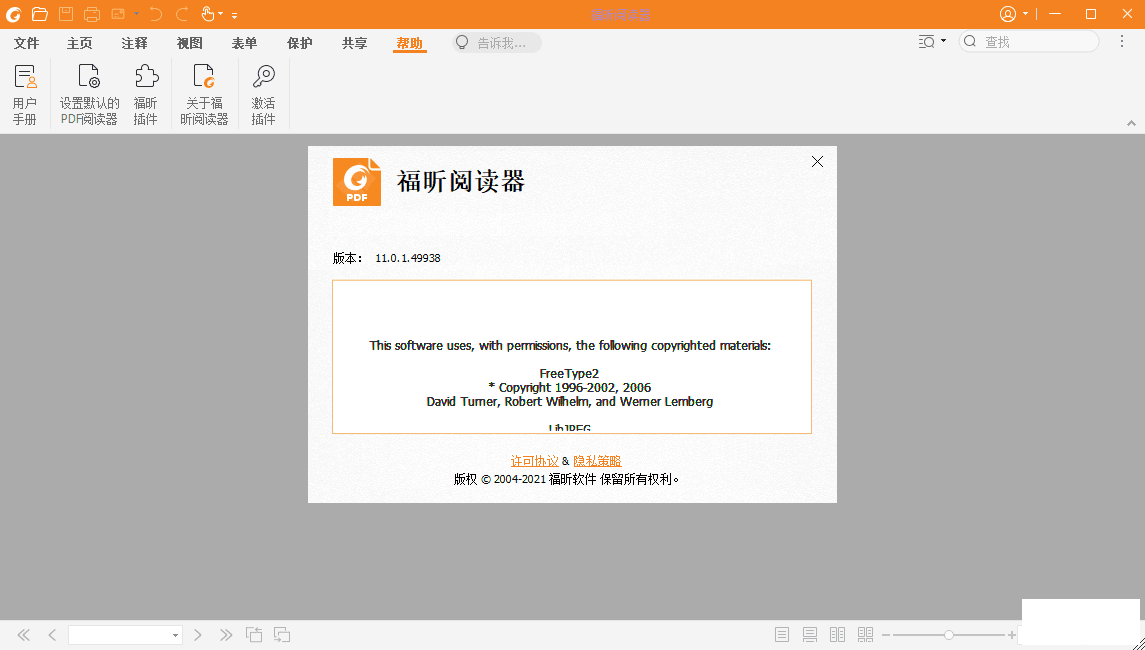The image size is (1145, 650).
Task: Click the zoom in plus button
Action: (1012, 635)
